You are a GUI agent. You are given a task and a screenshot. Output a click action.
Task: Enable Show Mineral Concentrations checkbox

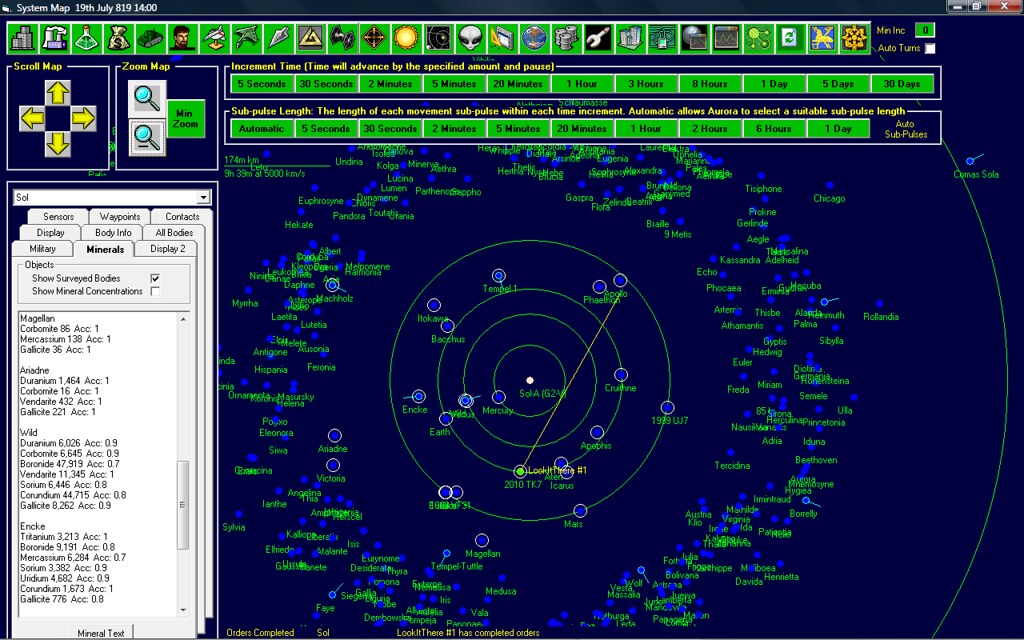(155, 291)
